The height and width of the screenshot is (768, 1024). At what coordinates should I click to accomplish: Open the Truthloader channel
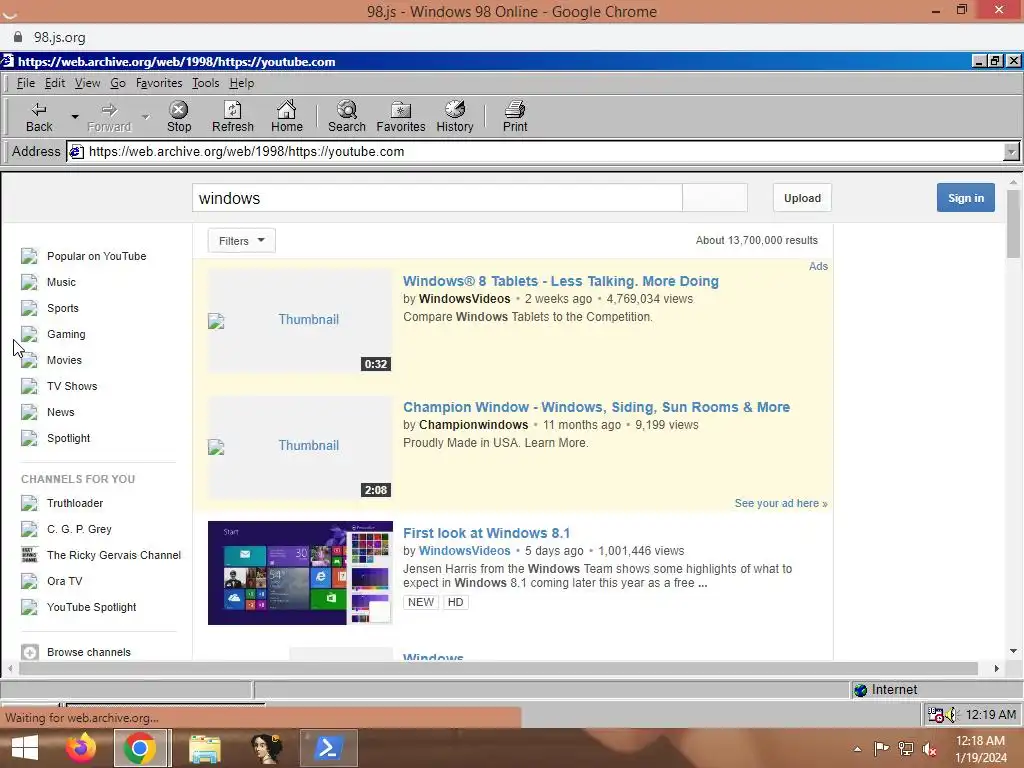click(75, 503)
